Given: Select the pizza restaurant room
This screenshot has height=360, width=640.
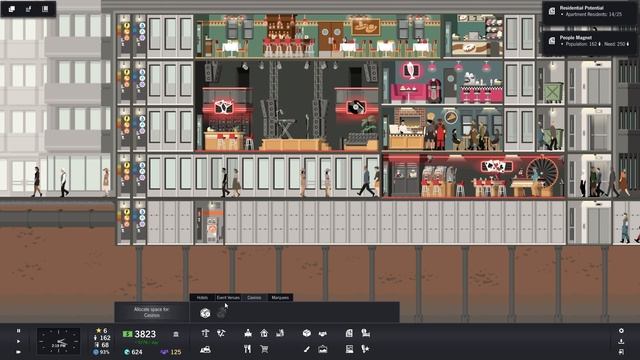Looking at the screenshot, I should pyautogui.click(x=442, y=129).
